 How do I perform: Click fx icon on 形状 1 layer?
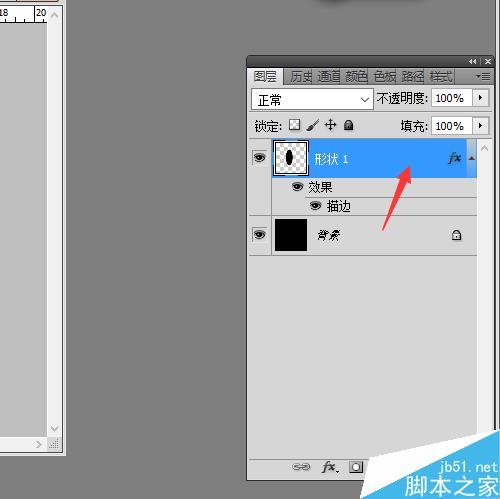(455, 158)
